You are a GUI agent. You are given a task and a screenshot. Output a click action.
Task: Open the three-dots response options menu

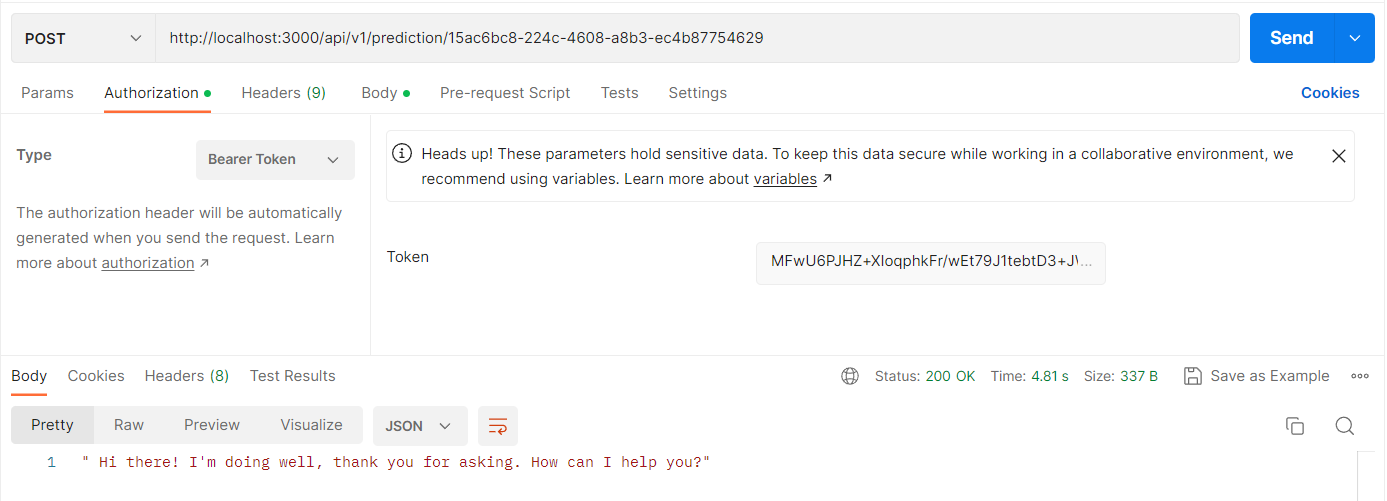[1360, 376]
